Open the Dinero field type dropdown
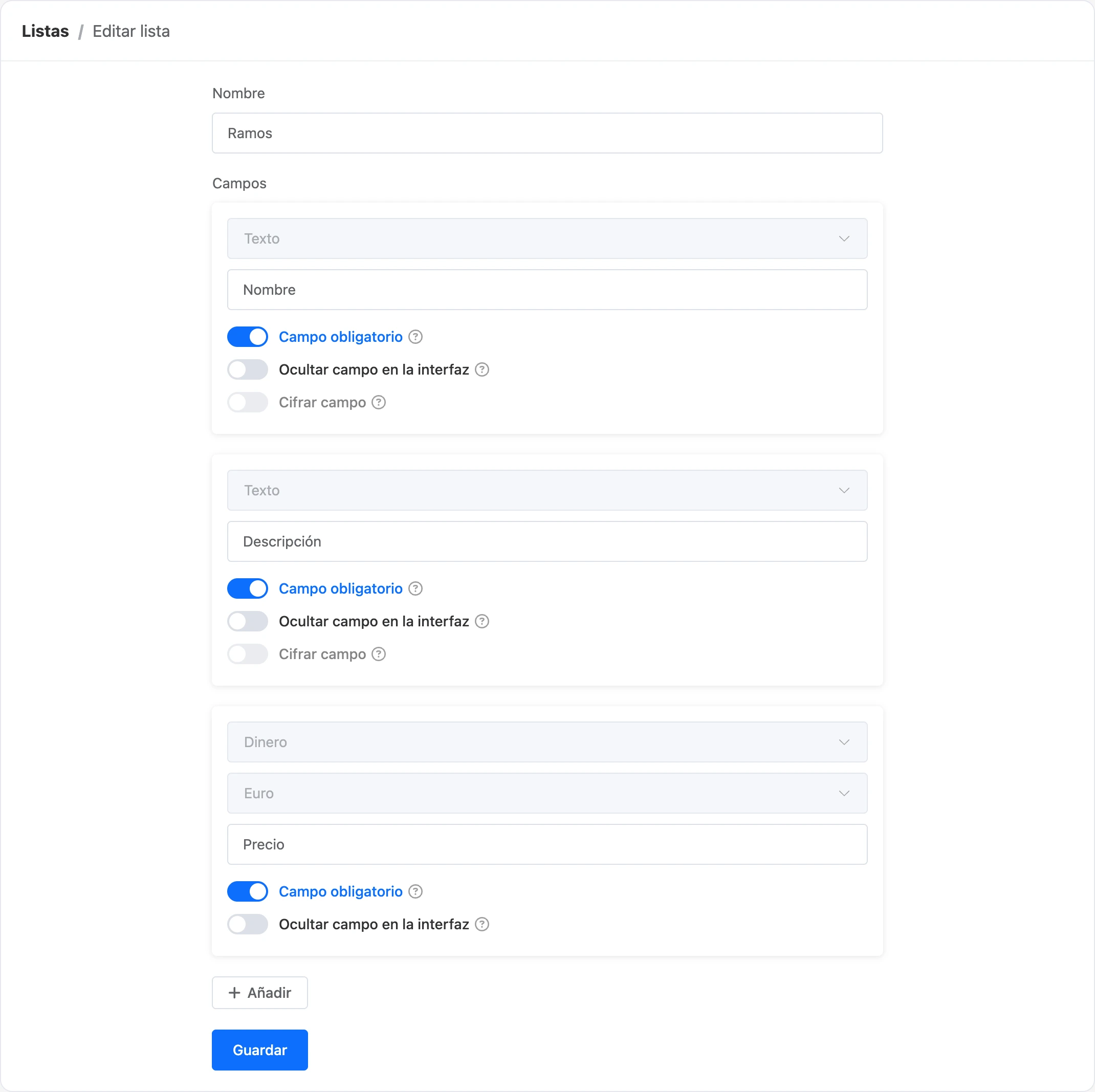 pos(547,742)
